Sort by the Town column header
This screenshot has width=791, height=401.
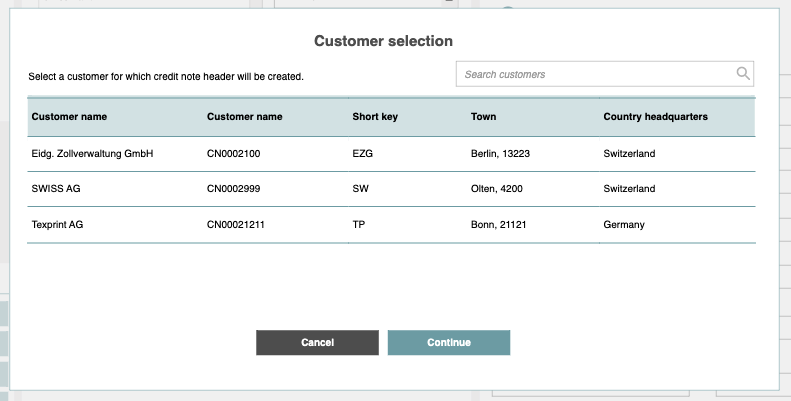(483, 117)
